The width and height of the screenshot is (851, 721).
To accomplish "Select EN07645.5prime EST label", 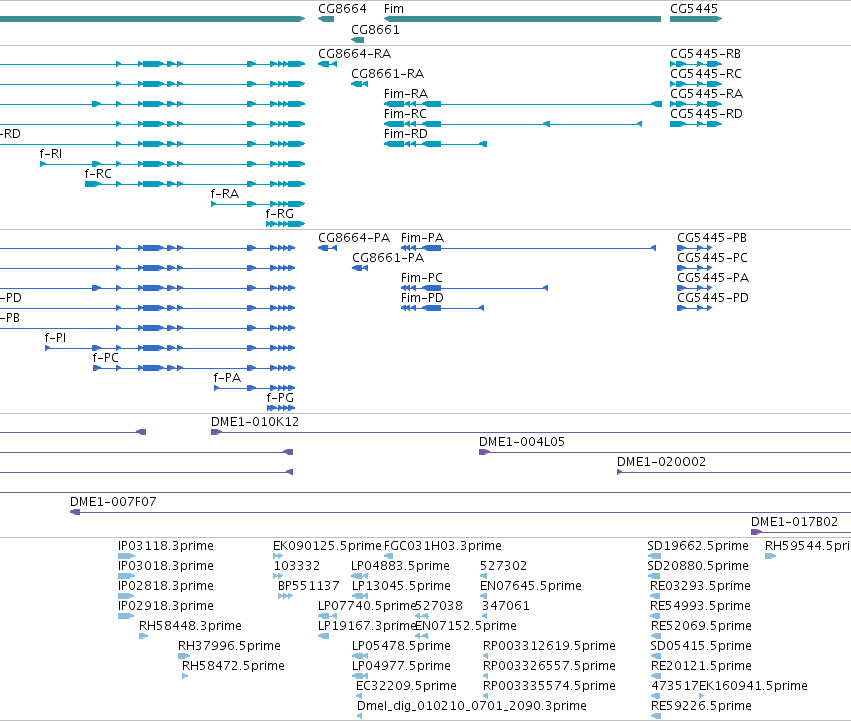I will 531,586.
